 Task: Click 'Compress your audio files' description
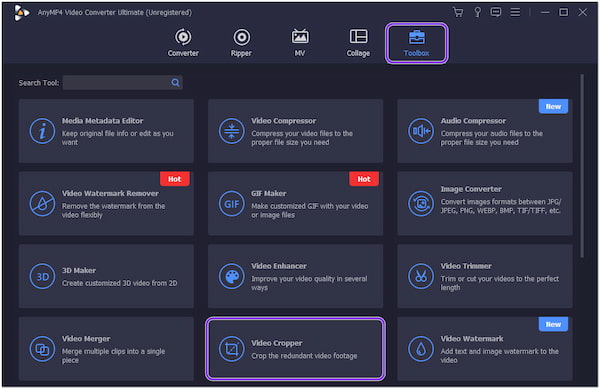492,138
